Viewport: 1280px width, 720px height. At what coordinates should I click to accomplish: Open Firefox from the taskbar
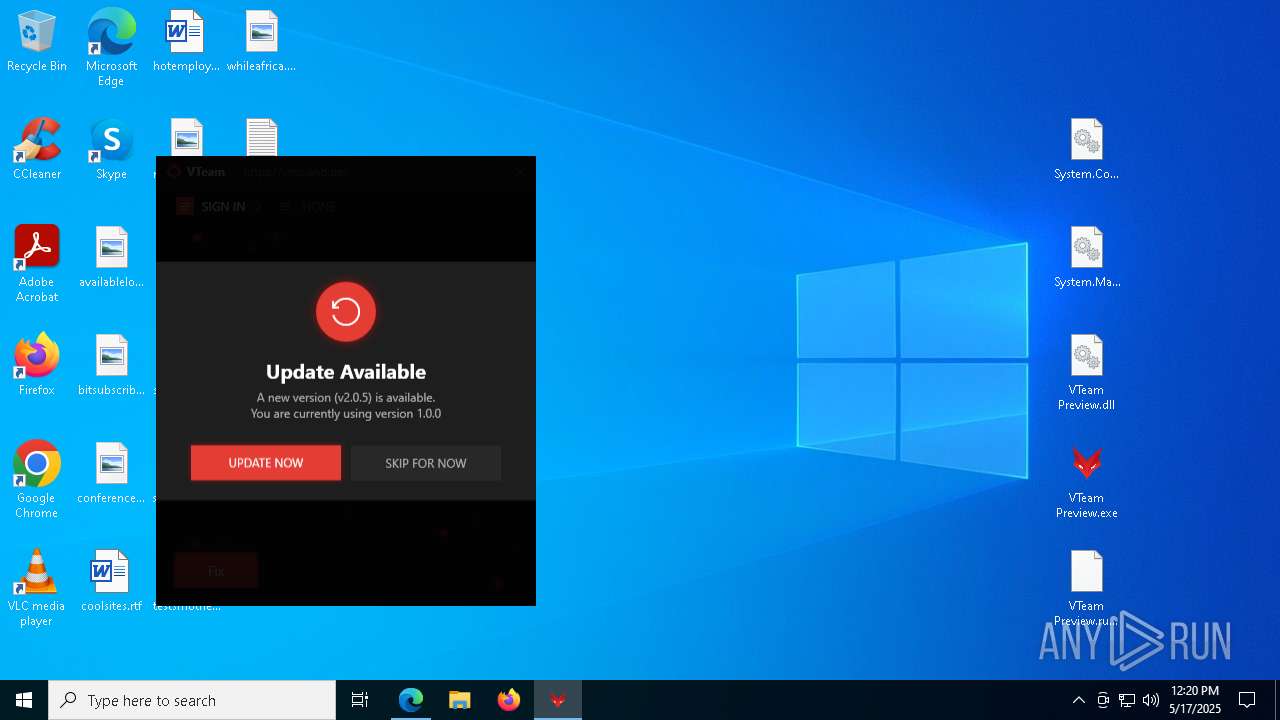coord(509,700)
